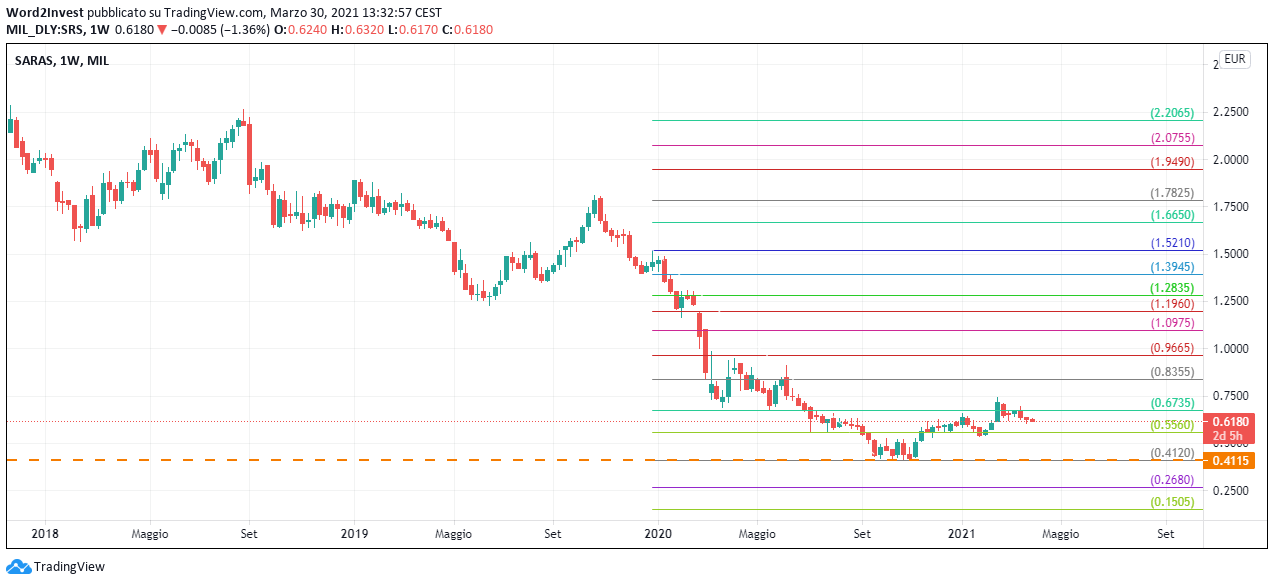Click the 2.2500 price axis value
1274x585 pixels.
(1230, 112)
